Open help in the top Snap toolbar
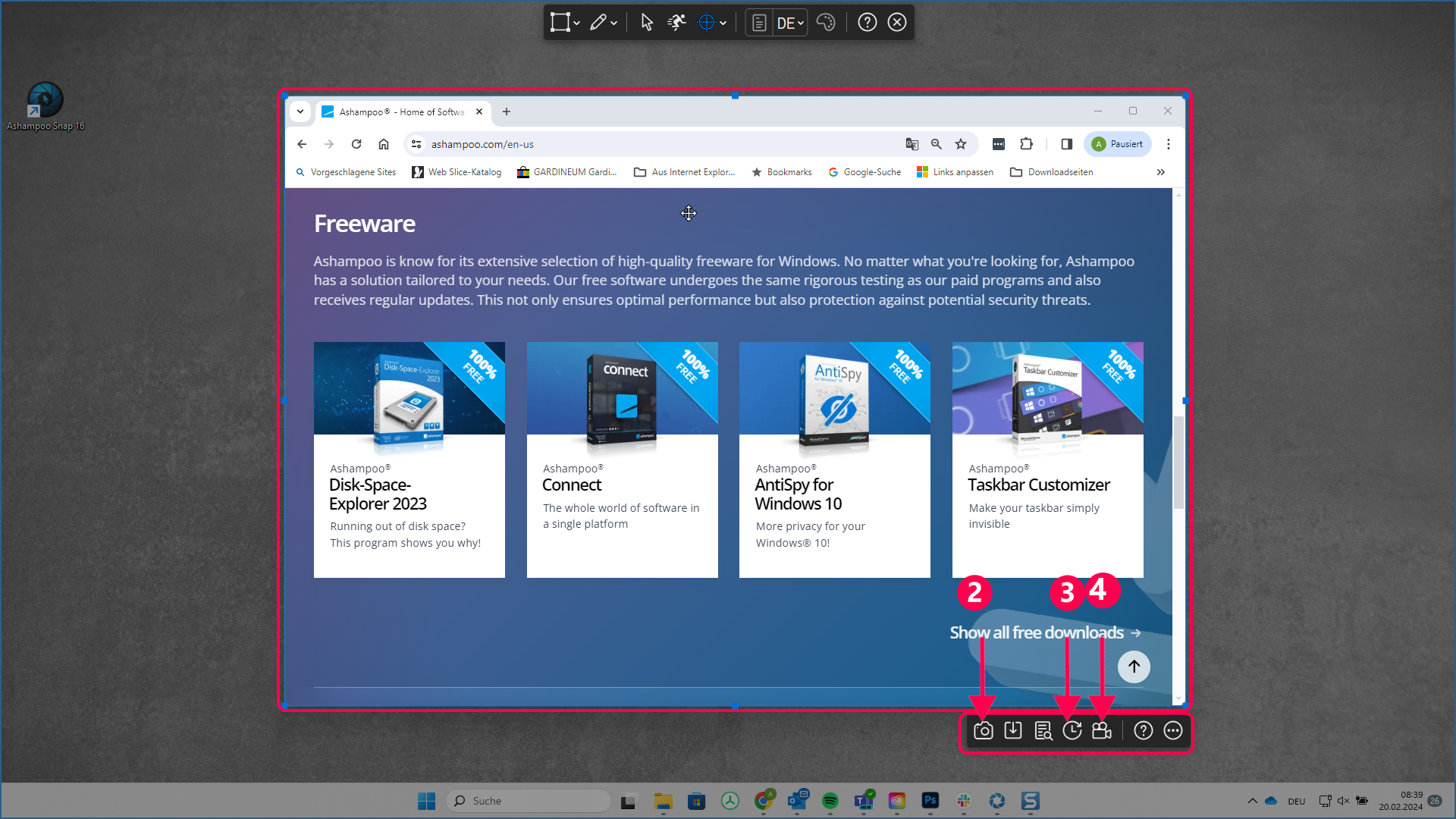This screenshot has height=819, width=1456. click(x=868, y=23)
